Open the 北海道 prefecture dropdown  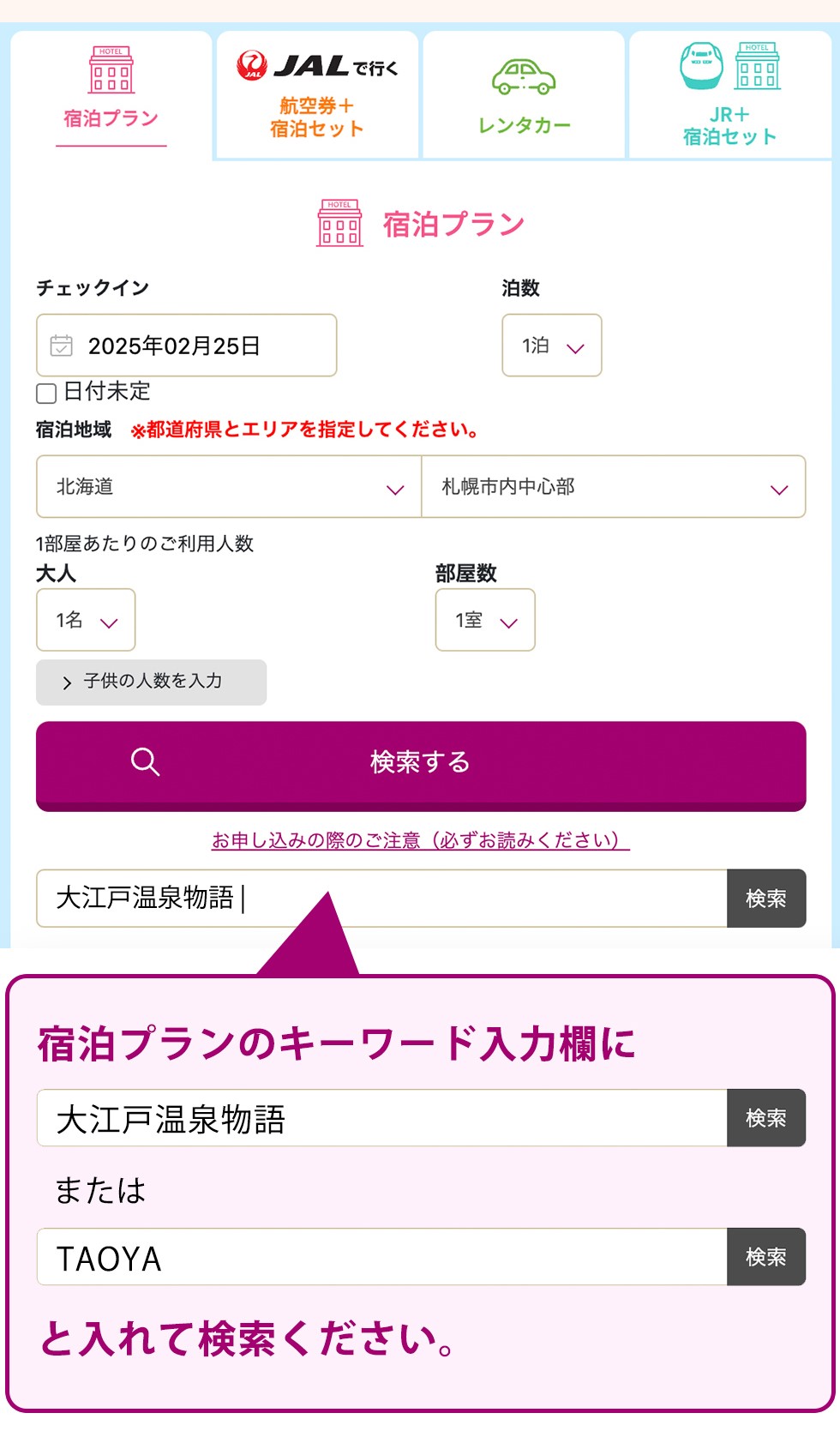[229, 487]
